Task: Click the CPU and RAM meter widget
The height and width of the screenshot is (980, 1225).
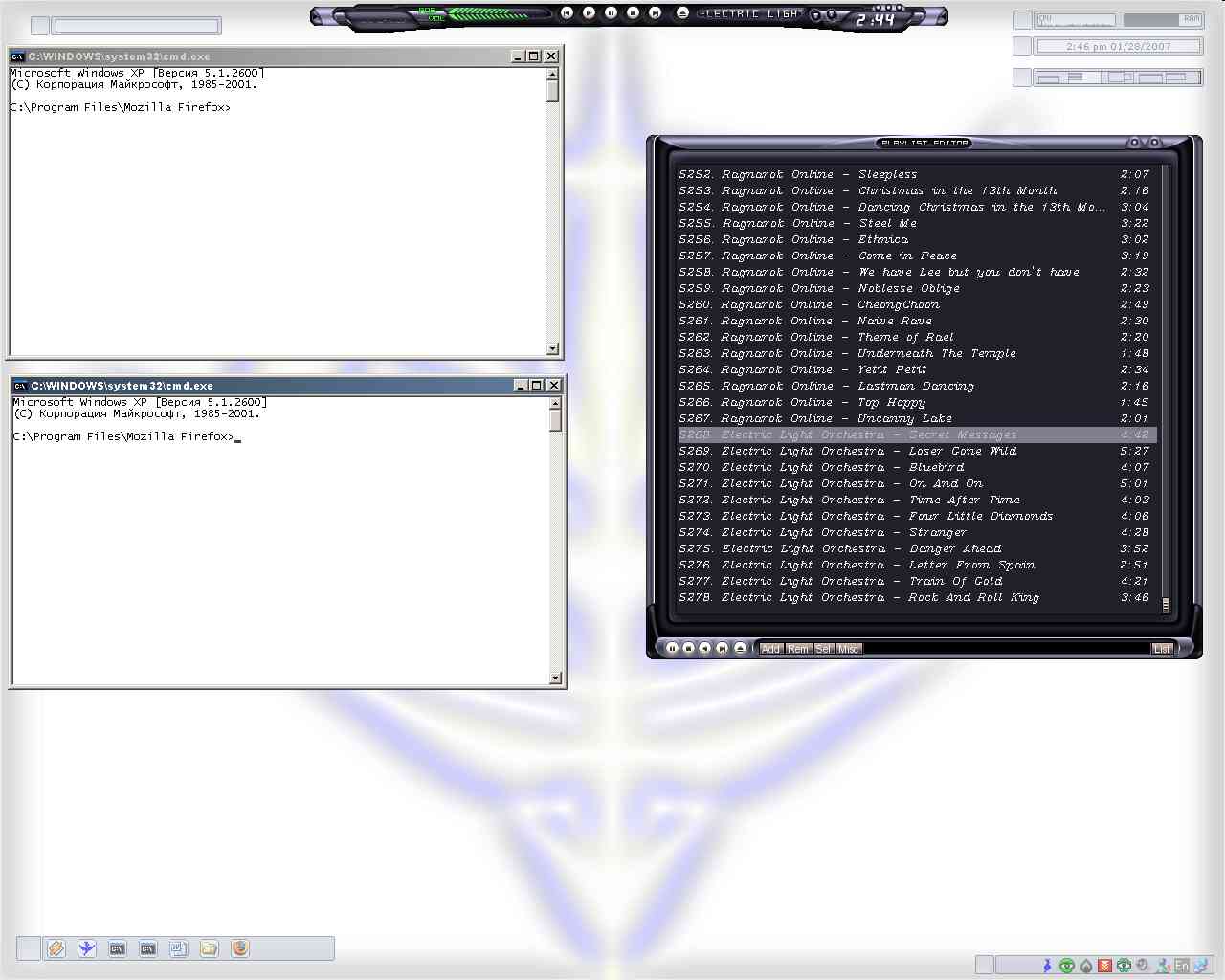Action: 1118,19
